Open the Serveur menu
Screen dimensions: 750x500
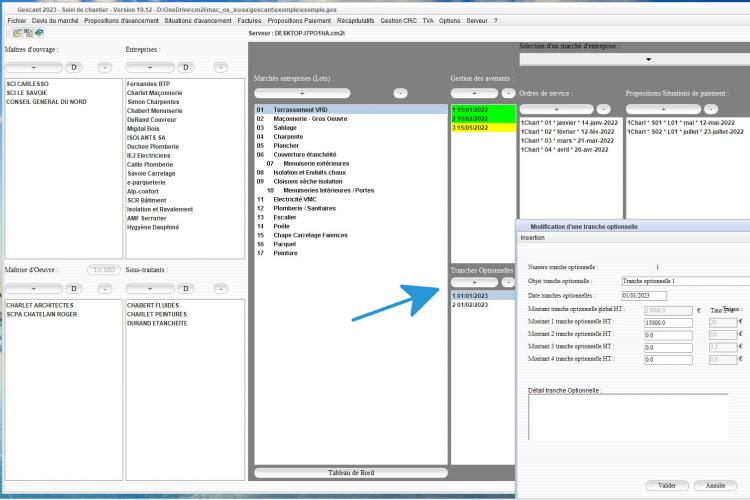(x=477, y=21)
